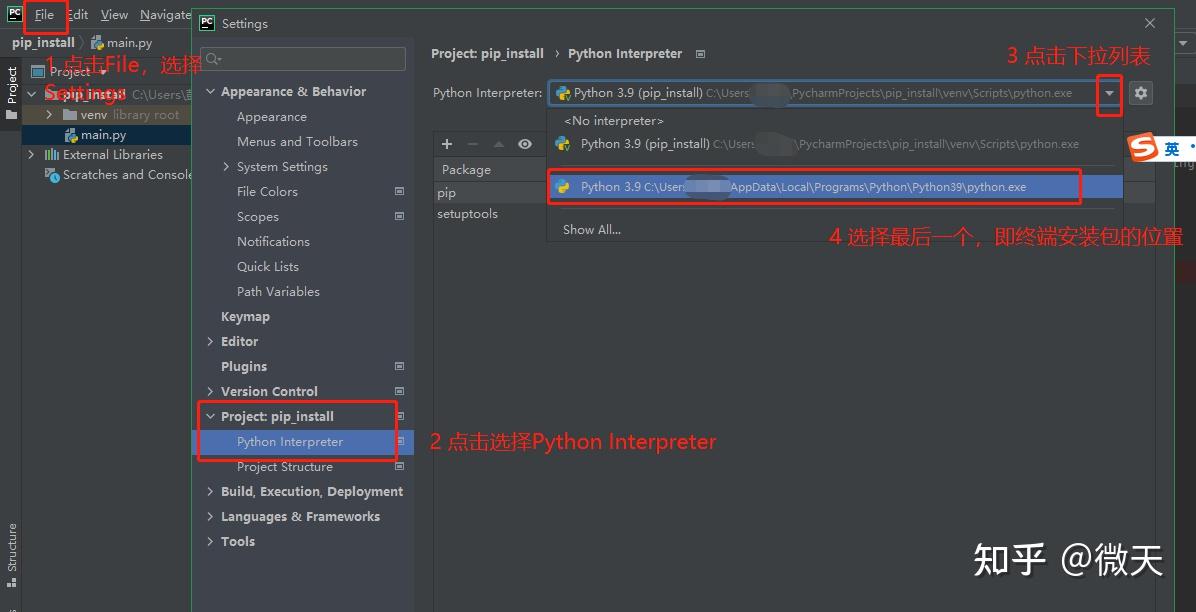Screen dimensions: 1196x612
Task: Expand the Build, Execution, Deployment section
Action: (210, 491)
